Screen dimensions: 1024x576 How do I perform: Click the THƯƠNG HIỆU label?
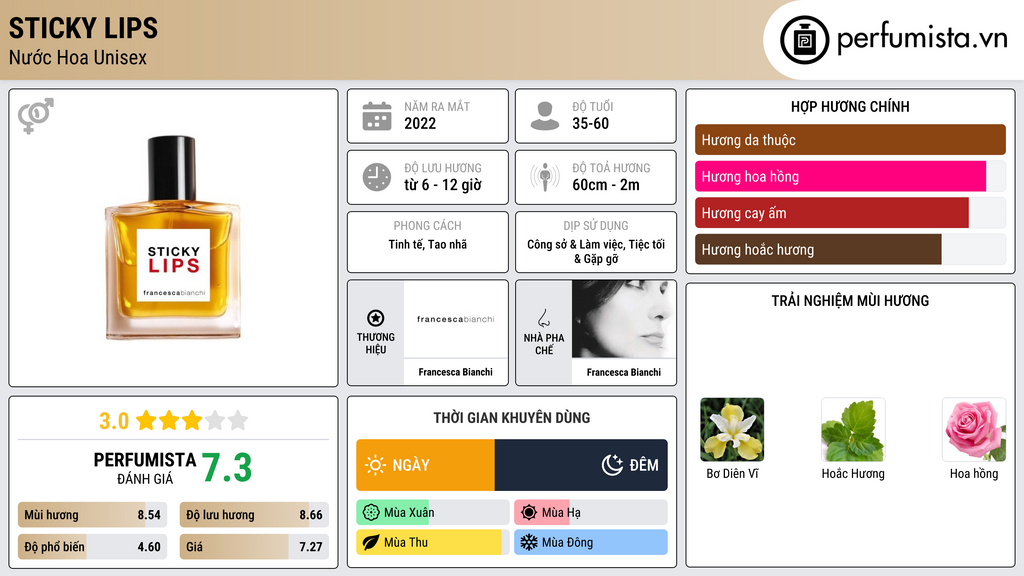coord(376,343)
